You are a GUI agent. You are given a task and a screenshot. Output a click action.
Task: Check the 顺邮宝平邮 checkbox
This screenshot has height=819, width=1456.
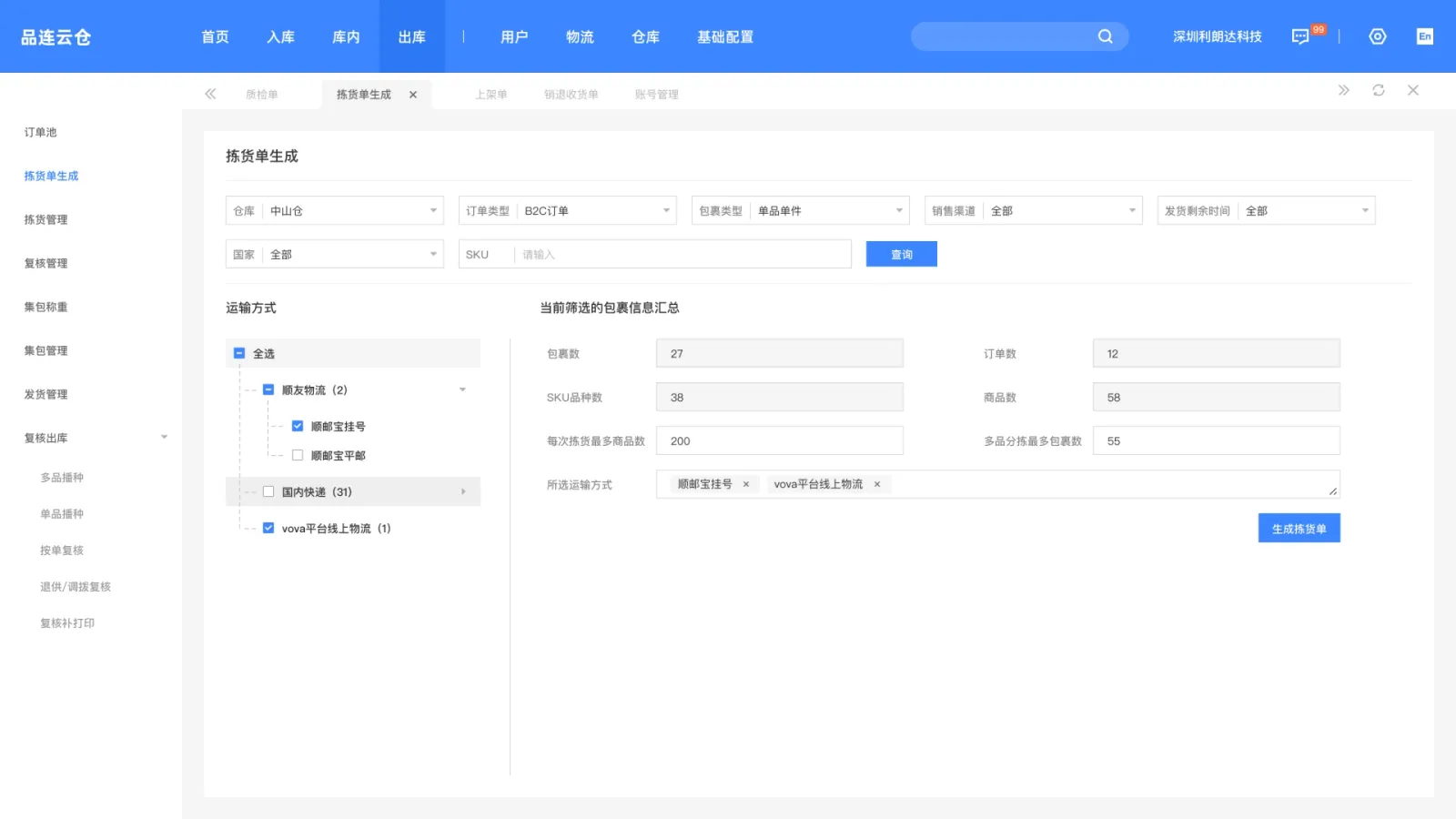[x=298, y=455]
